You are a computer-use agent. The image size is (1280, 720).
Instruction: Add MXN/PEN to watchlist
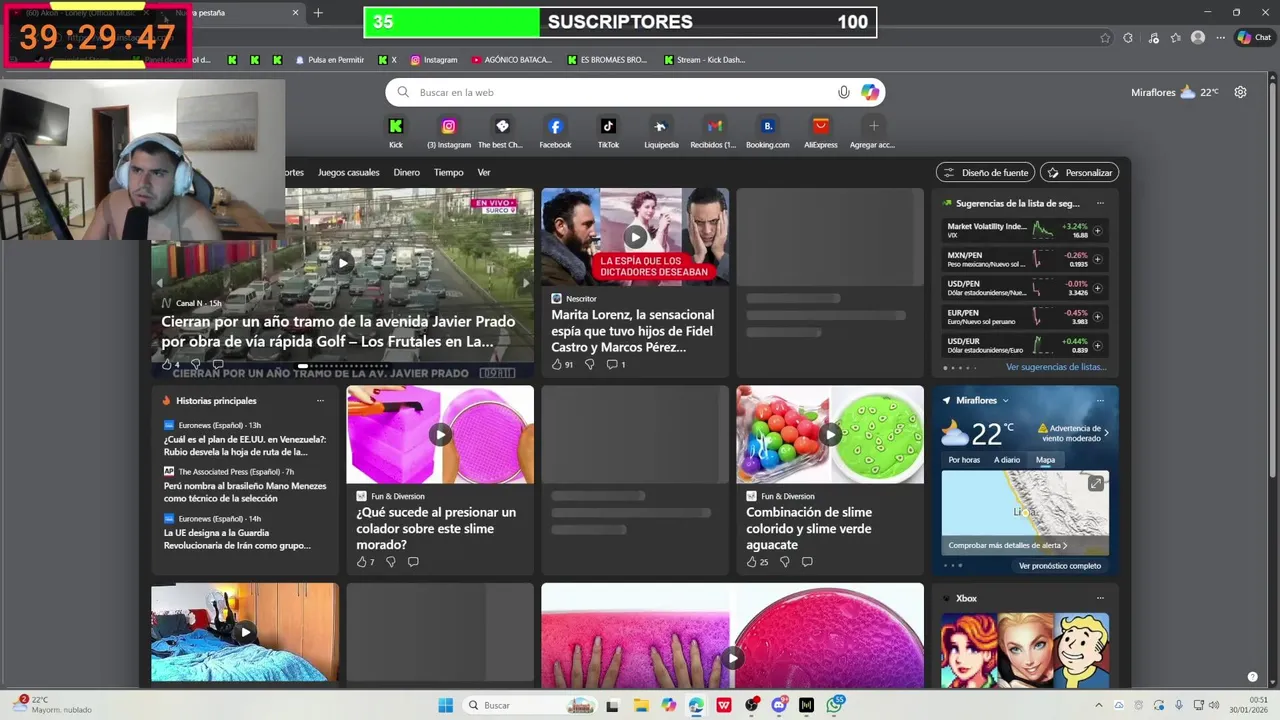tap(1097, 259)
